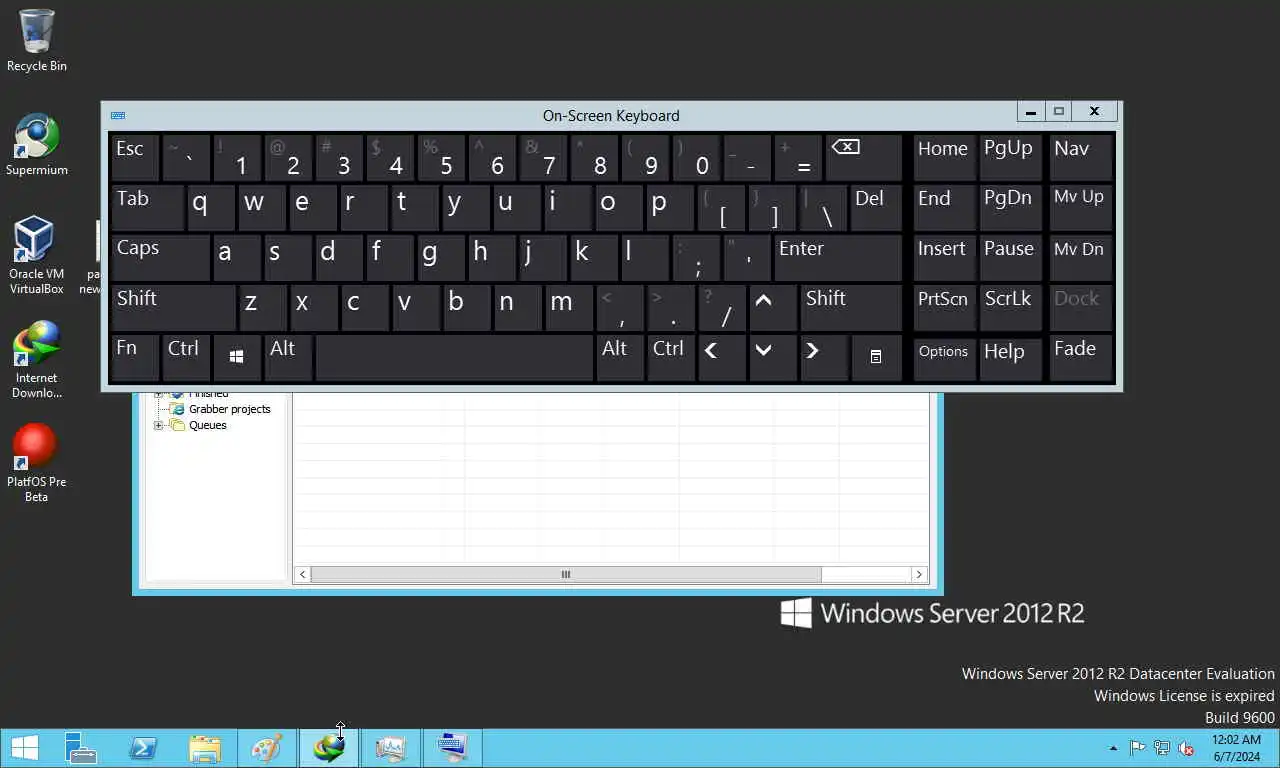Tap the Pause key

(1010, 258)
